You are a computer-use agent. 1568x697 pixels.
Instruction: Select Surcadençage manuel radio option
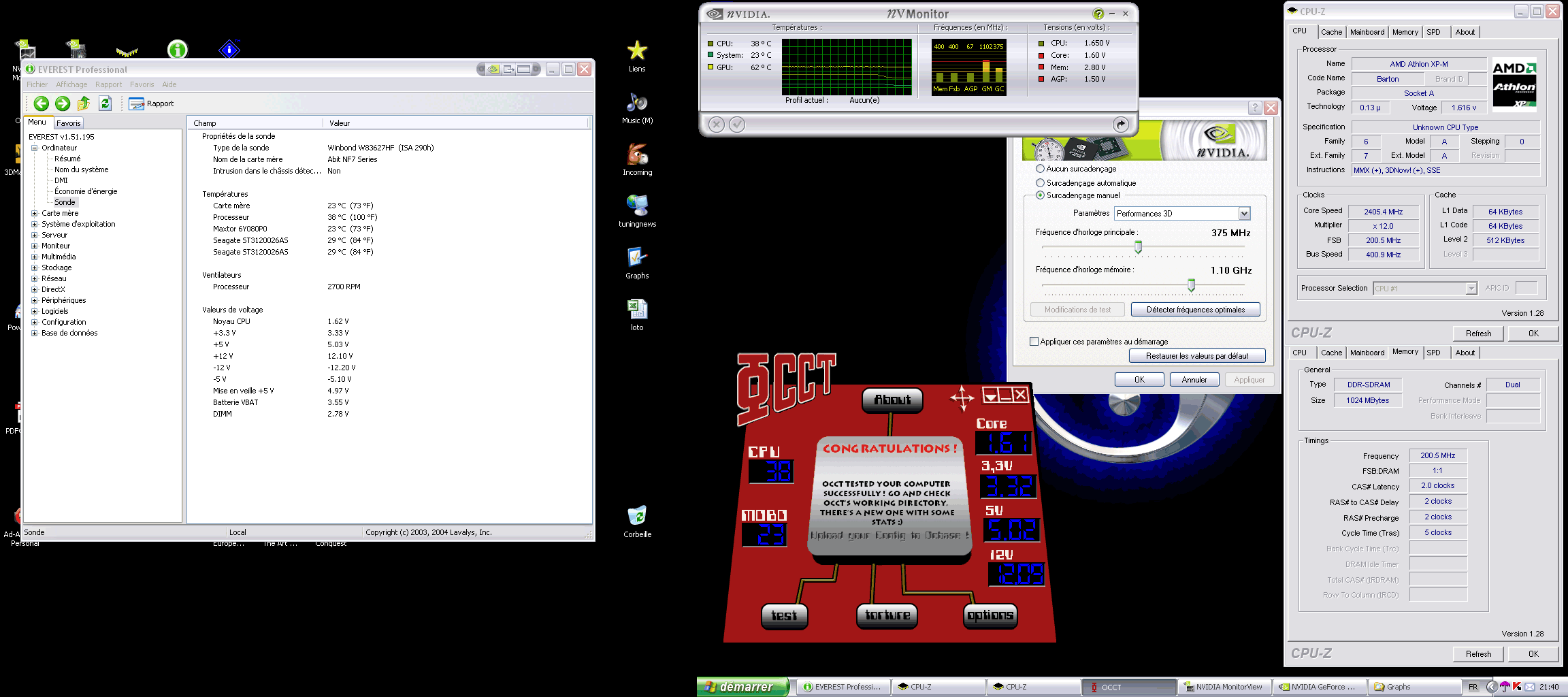coord(1040,195)
